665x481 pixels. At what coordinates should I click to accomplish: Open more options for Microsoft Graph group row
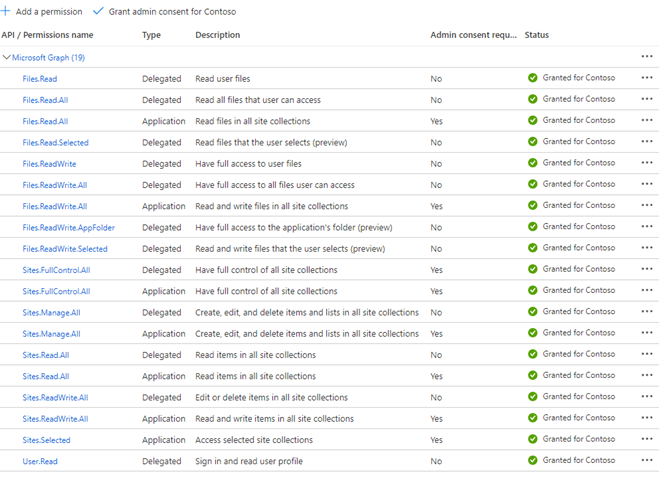coord(647,56)
